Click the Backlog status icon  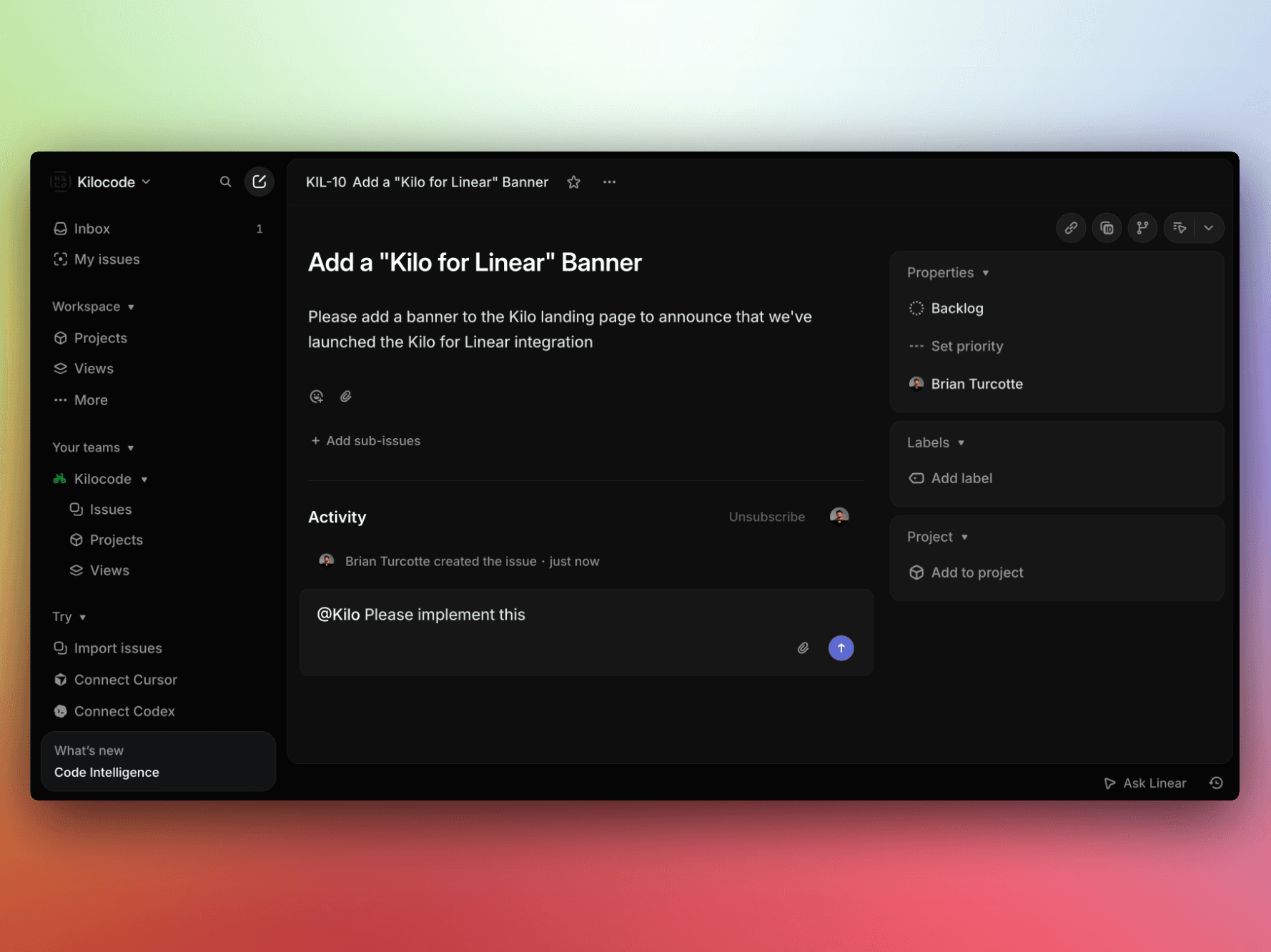click(916, 308)
